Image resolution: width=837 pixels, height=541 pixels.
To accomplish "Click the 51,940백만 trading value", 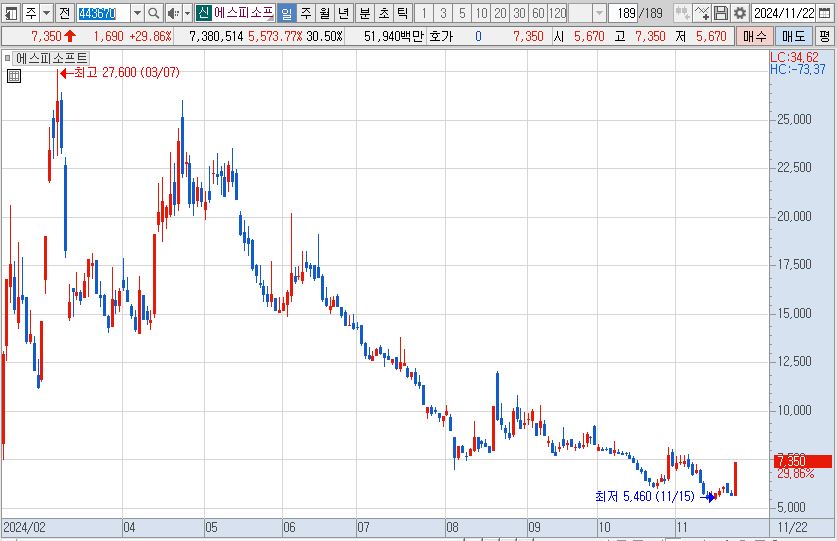I will [393, 36].
